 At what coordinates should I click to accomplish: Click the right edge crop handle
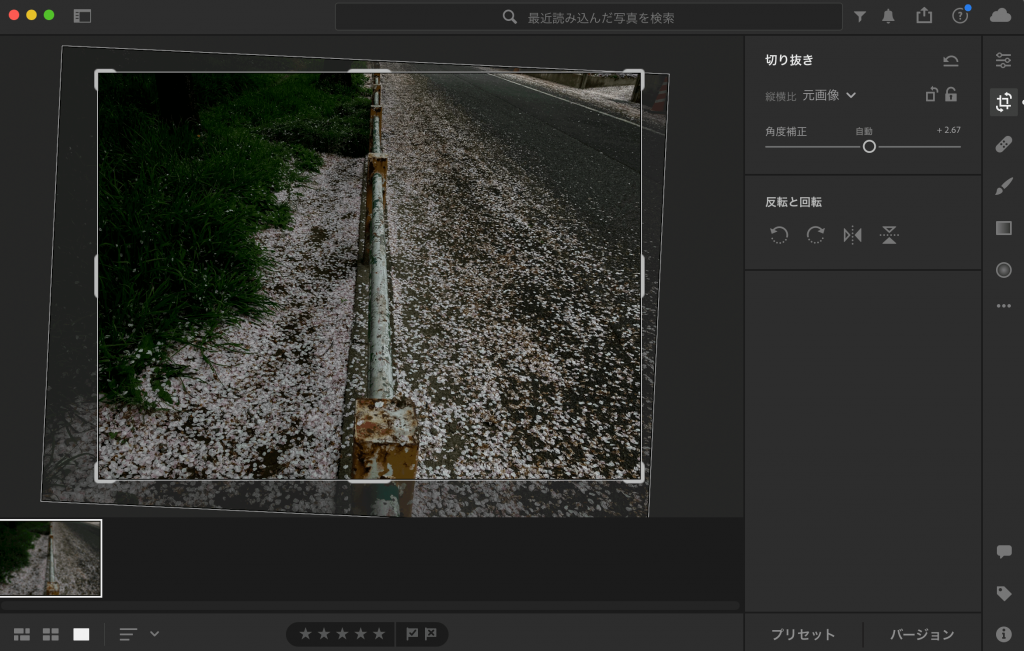[642, 276]
